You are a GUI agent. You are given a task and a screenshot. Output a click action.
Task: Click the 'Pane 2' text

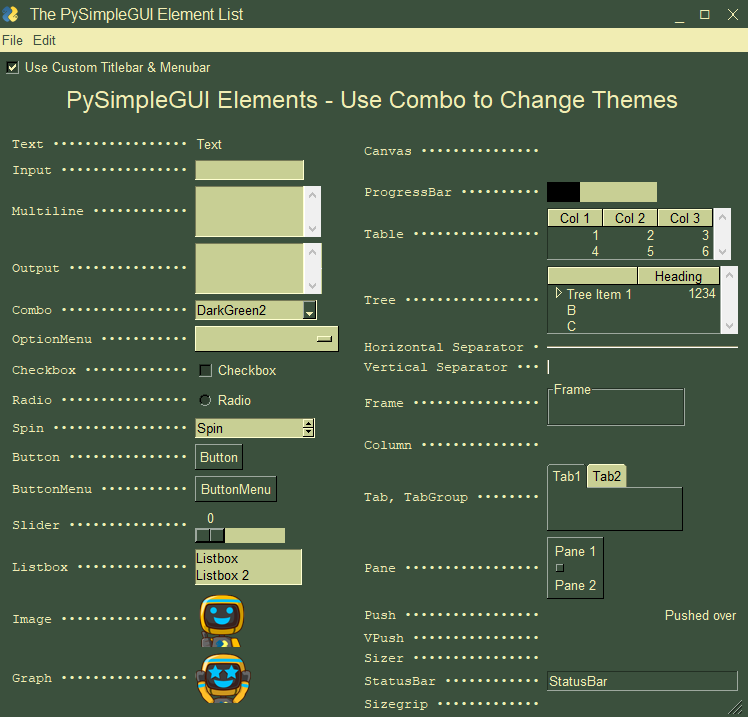pyautogui.click(x=575, y=585)
